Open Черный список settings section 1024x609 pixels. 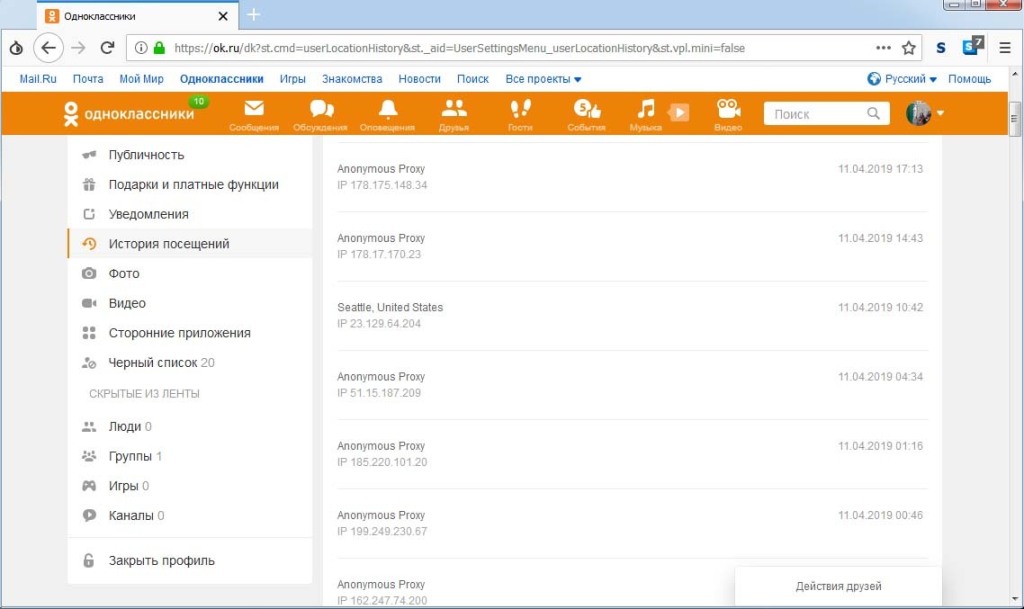point(154,363)
